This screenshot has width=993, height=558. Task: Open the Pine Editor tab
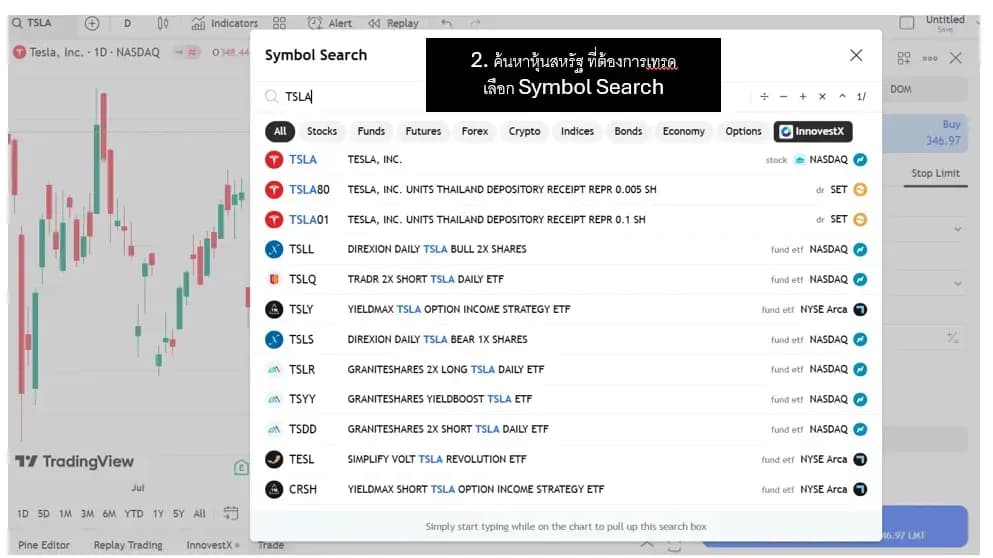click(x=44, y=545)
